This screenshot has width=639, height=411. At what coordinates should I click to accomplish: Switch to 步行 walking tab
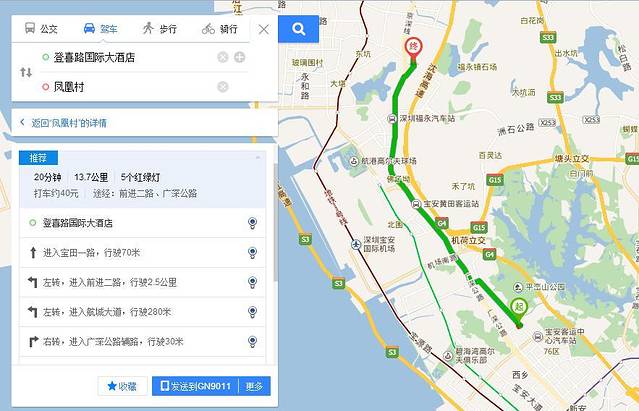[160, 29]
